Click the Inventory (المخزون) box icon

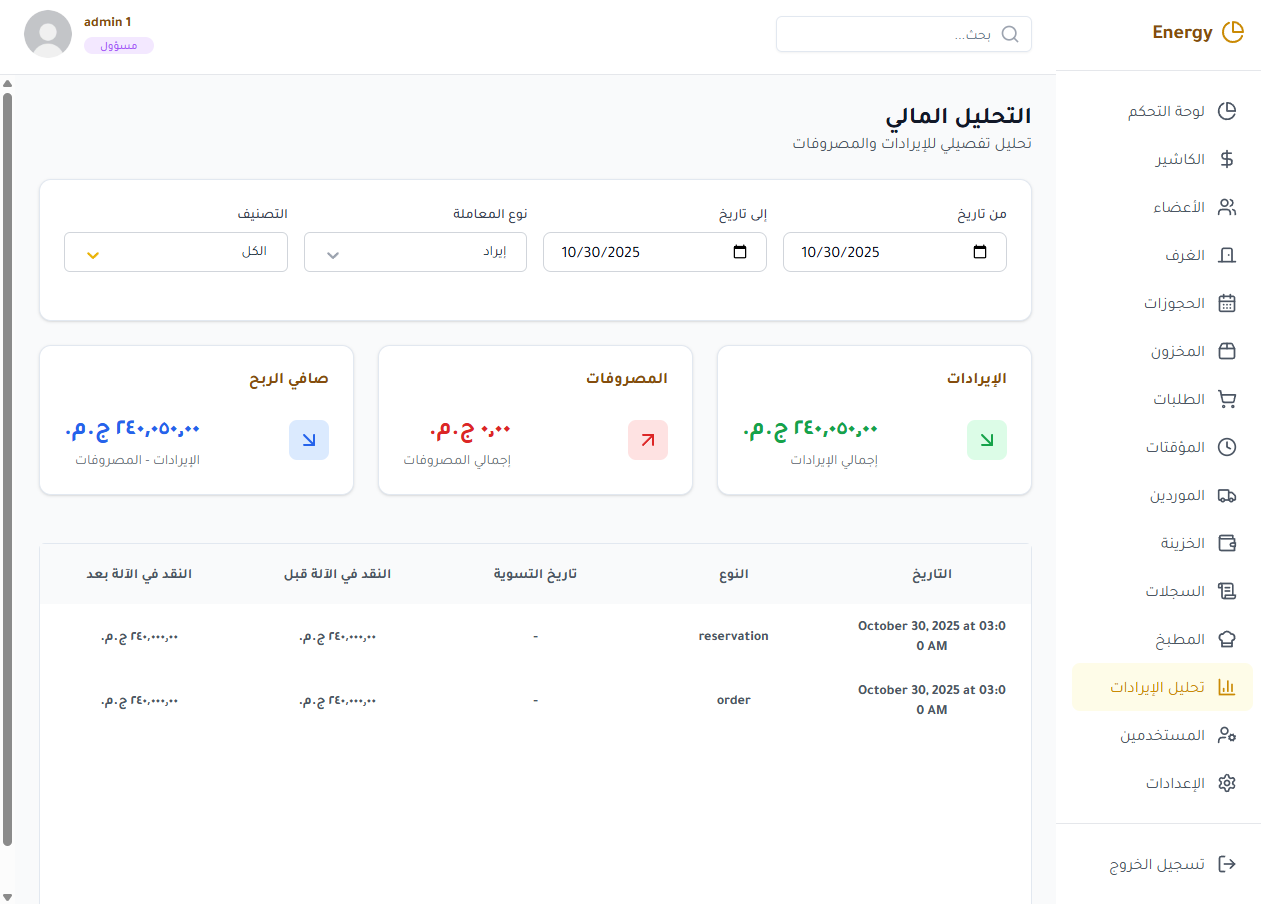coord(1227,350)
